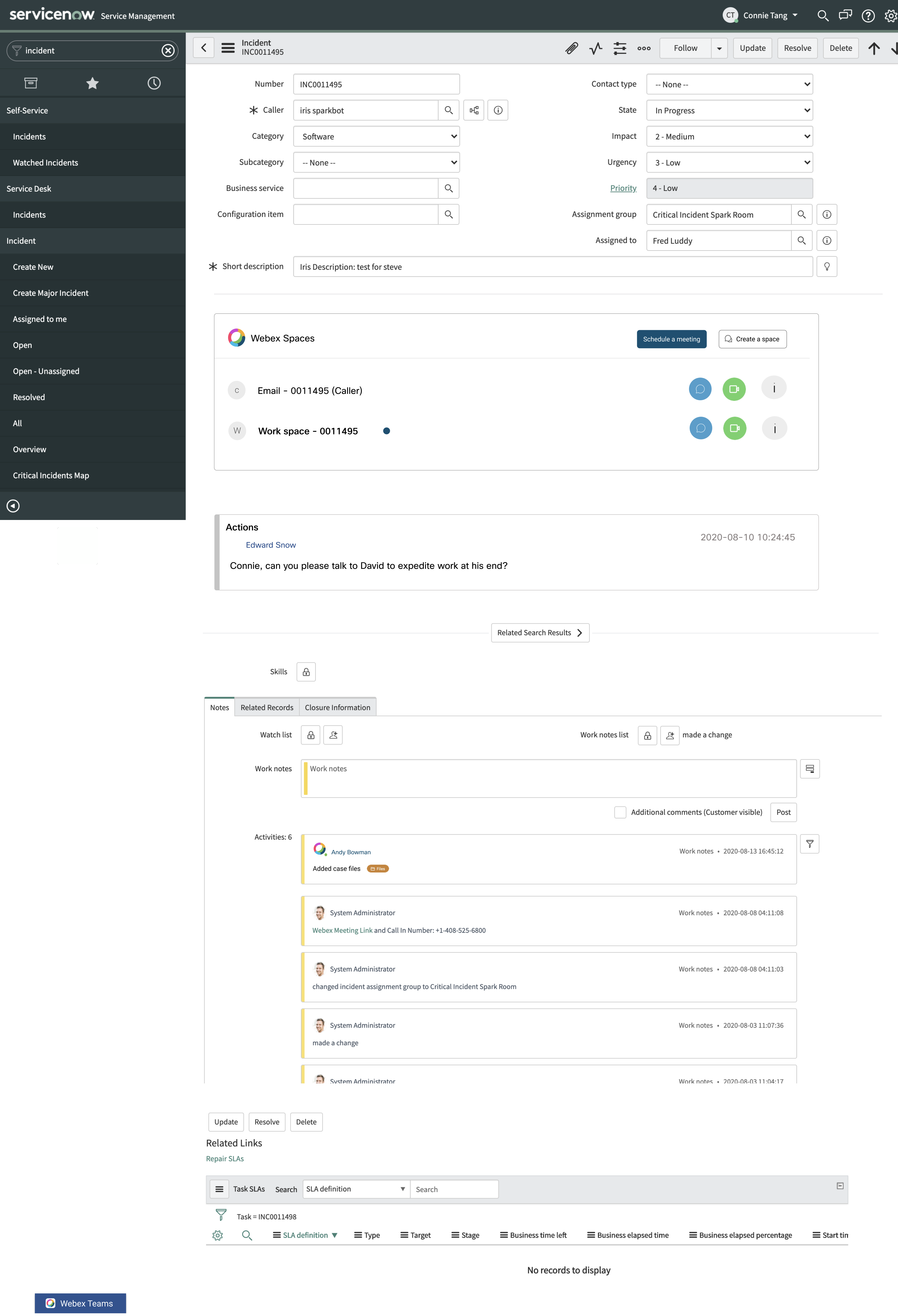Open more options ellipsis

(x=644, y=48)
